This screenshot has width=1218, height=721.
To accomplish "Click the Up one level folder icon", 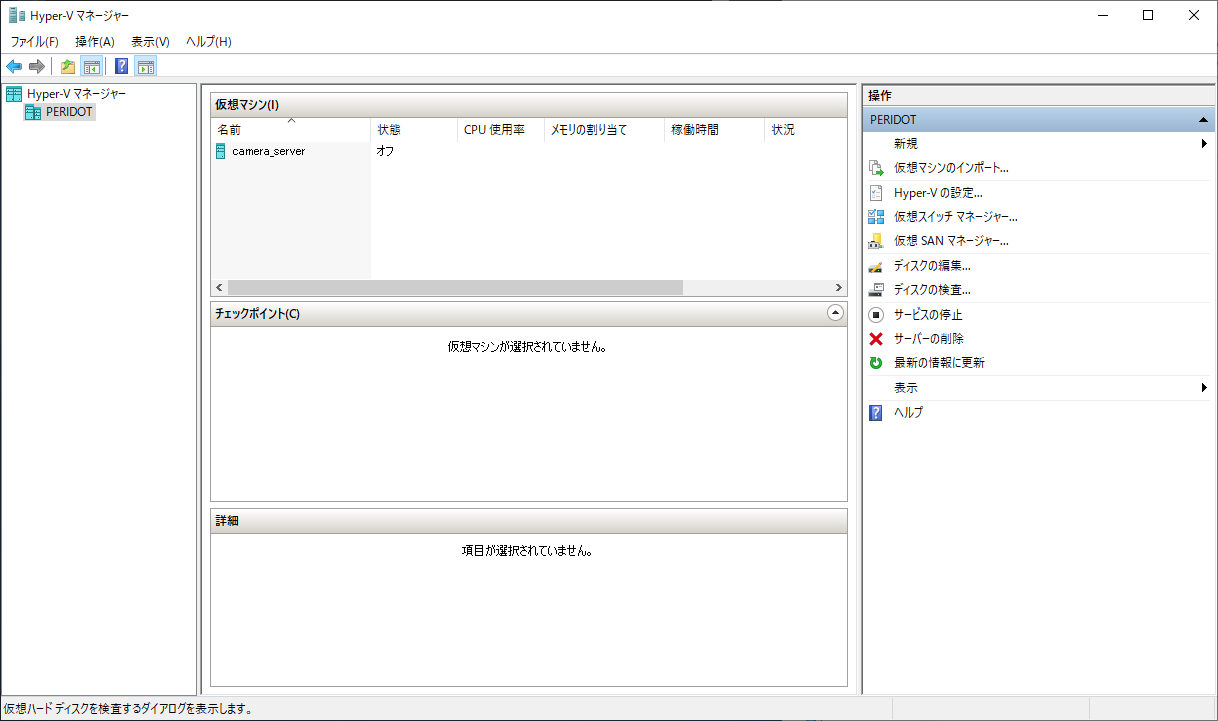I will [x=68, y=67].
